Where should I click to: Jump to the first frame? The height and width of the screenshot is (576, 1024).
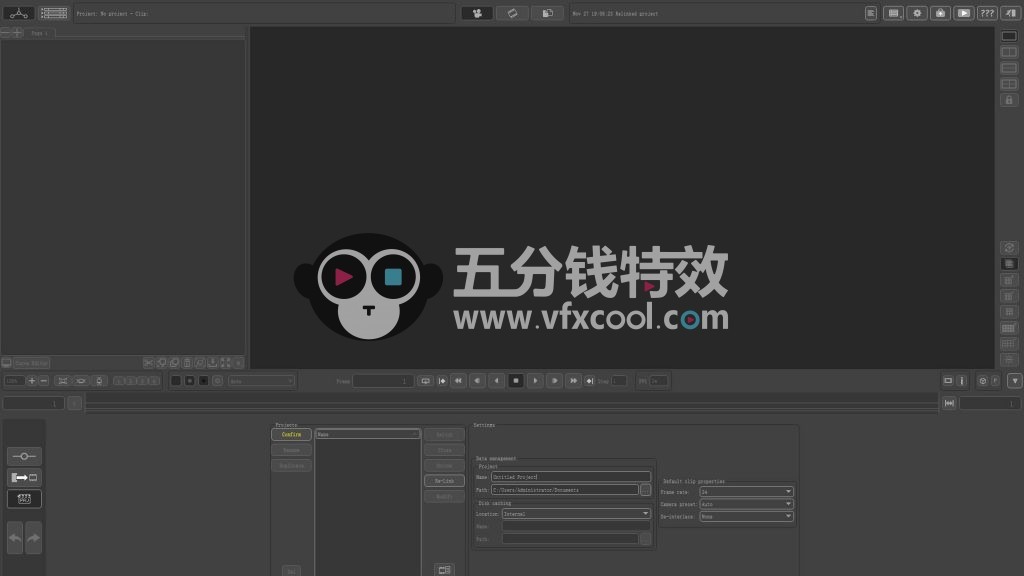[442, 381]
